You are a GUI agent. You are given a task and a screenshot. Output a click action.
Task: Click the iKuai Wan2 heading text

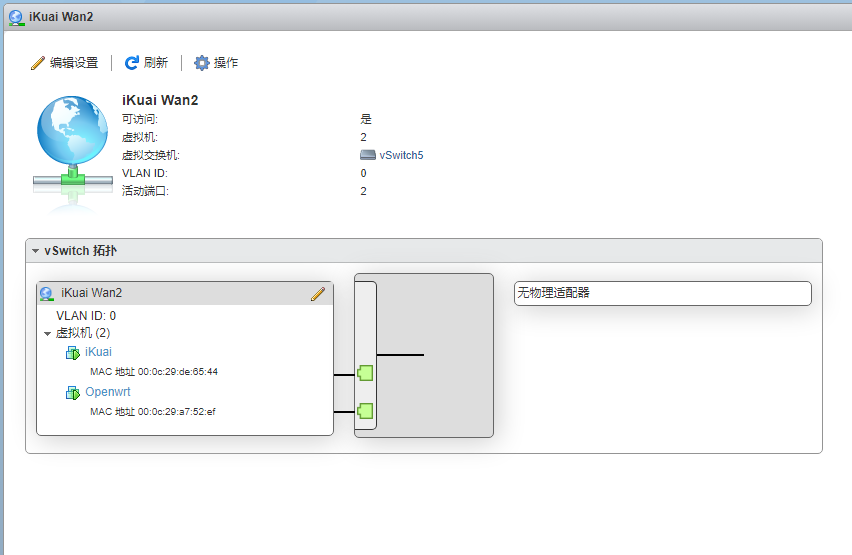(x=160, y=100)
